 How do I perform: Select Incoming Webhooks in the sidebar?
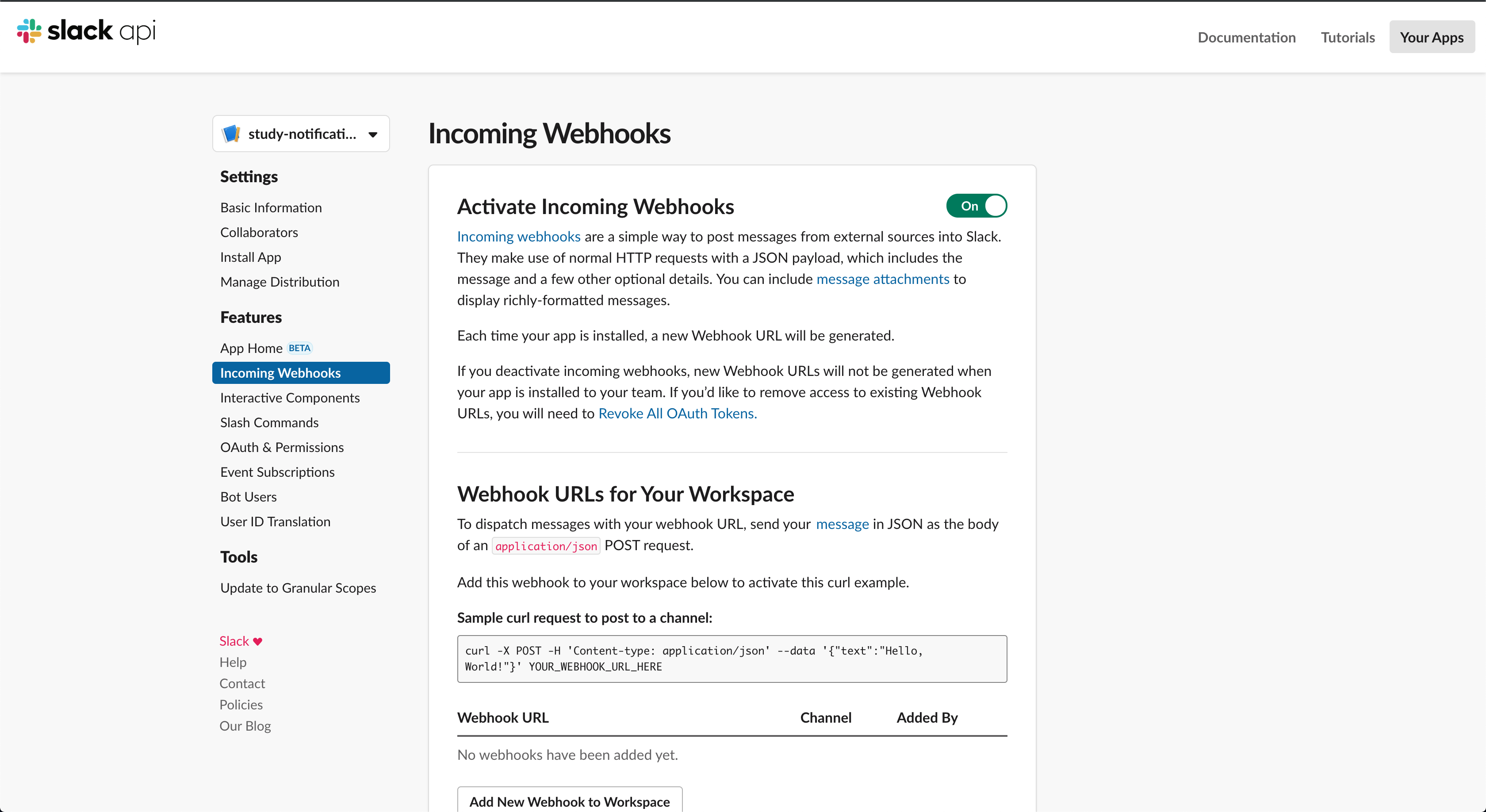point(301,372)
